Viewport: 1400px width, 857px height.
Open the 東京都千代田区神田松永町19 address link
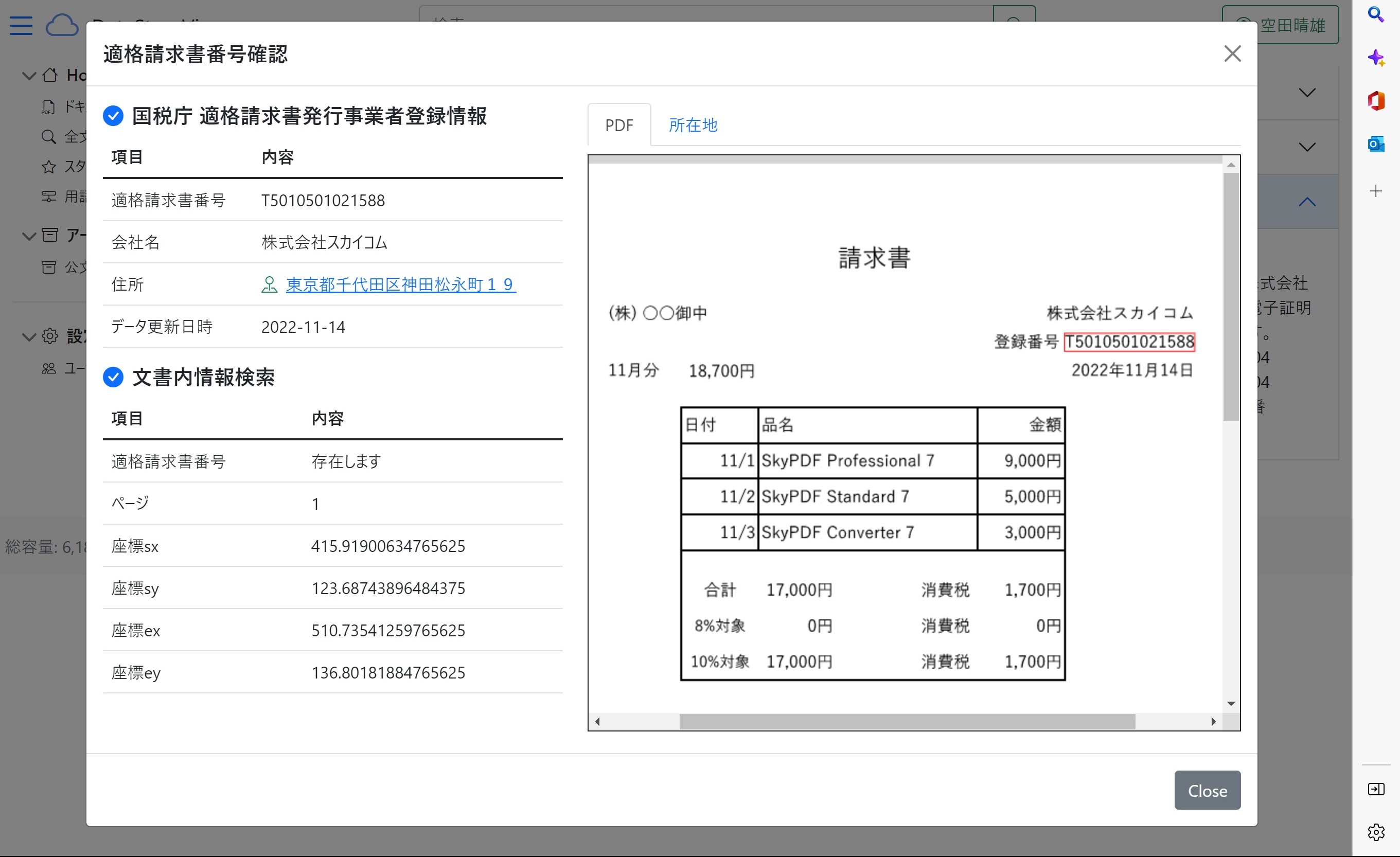(401, 284)
